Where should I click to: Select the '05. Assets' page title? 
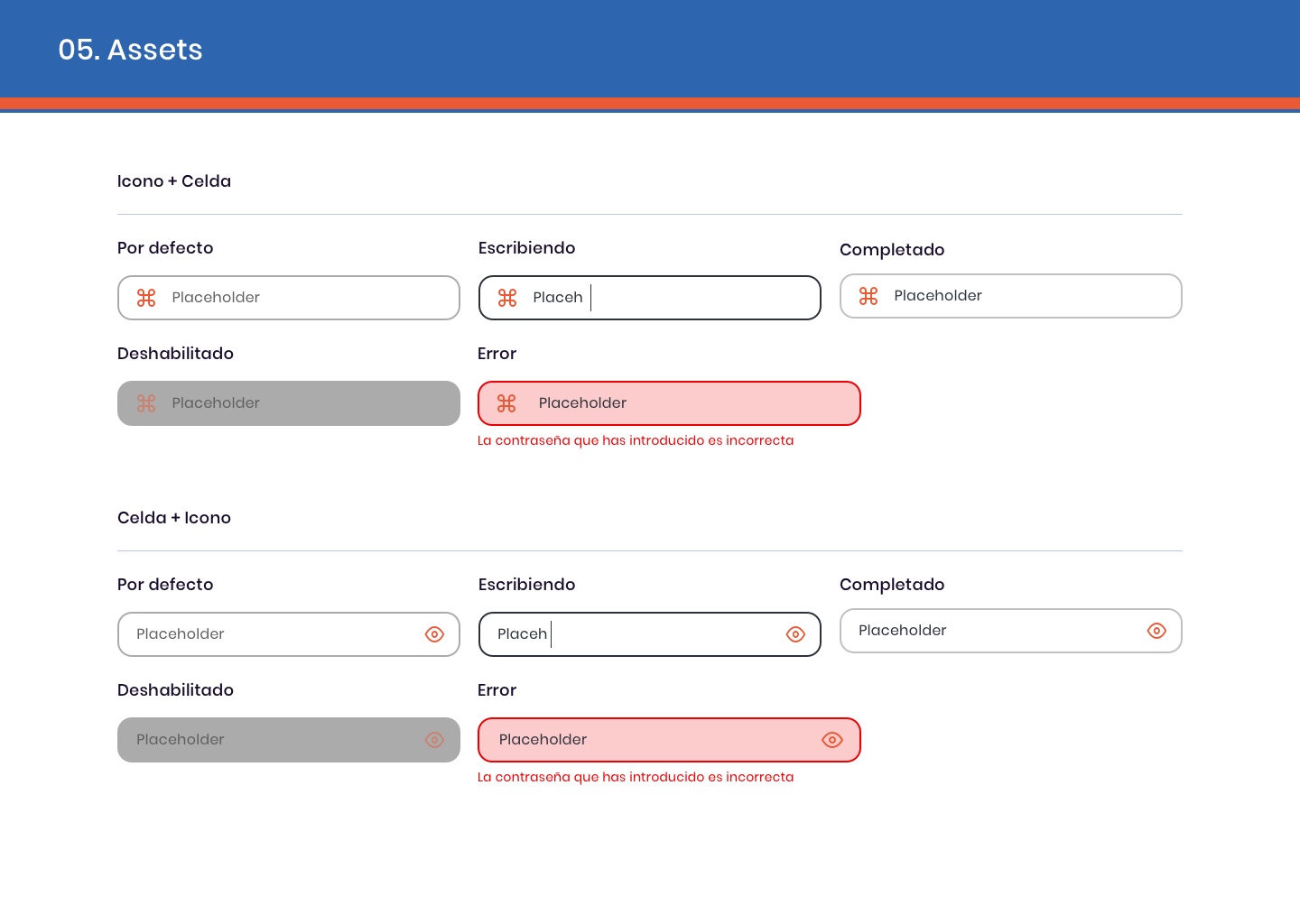[x=130, y=50]
